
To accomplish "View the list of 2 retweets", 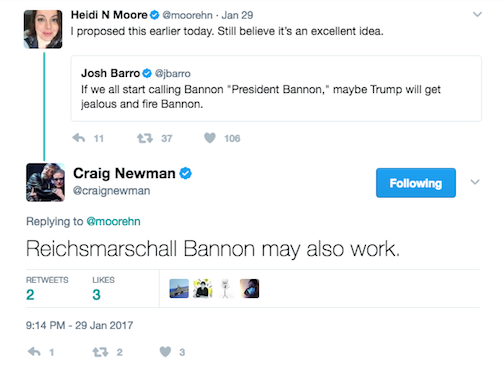I will [47, 289].
